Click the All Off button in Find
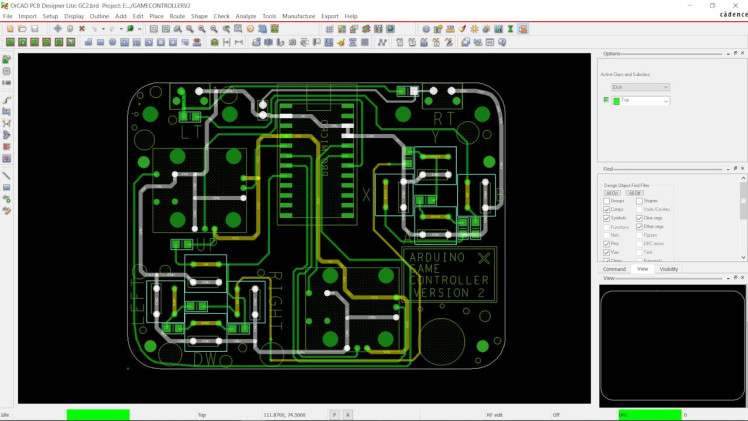 coord(634,193)
